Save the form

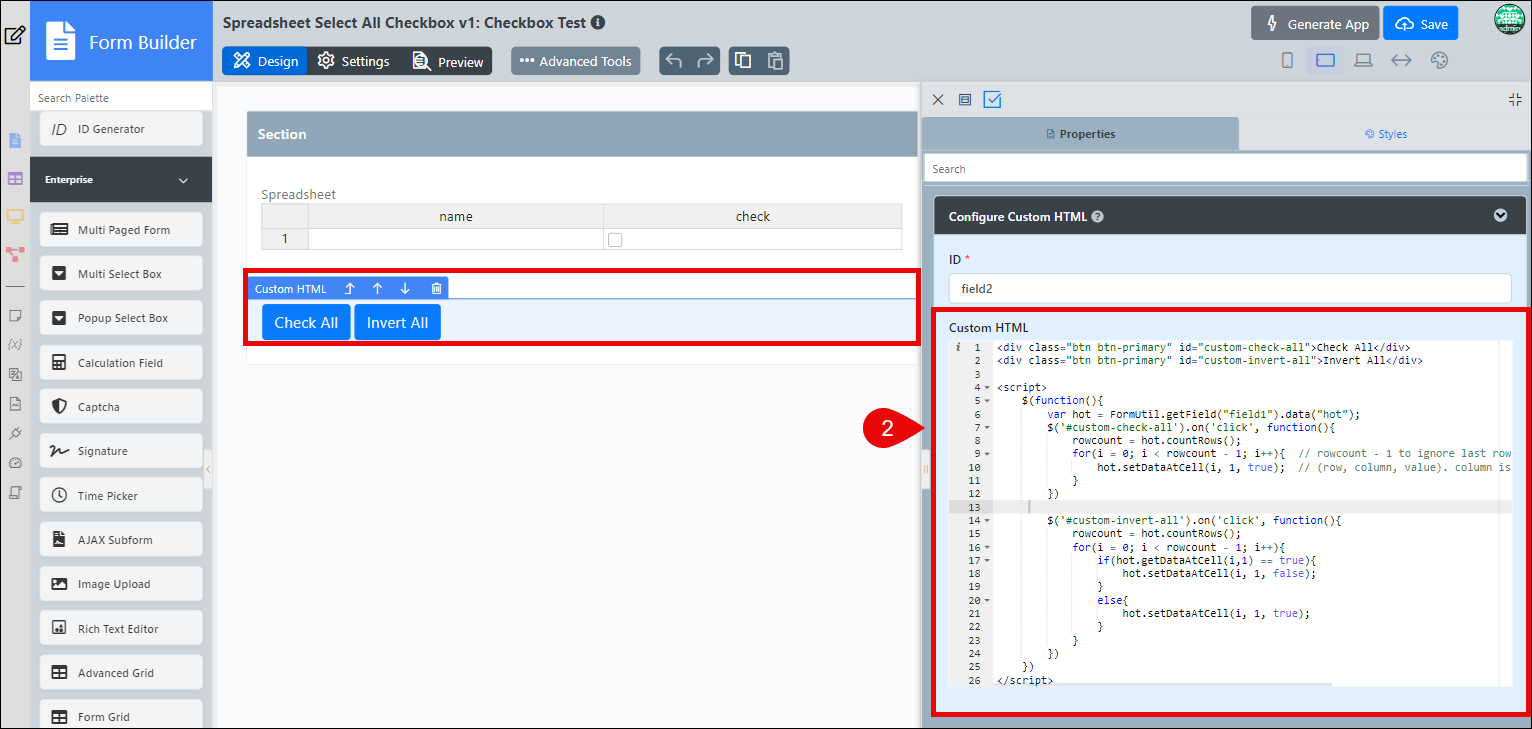[1420, 24]
